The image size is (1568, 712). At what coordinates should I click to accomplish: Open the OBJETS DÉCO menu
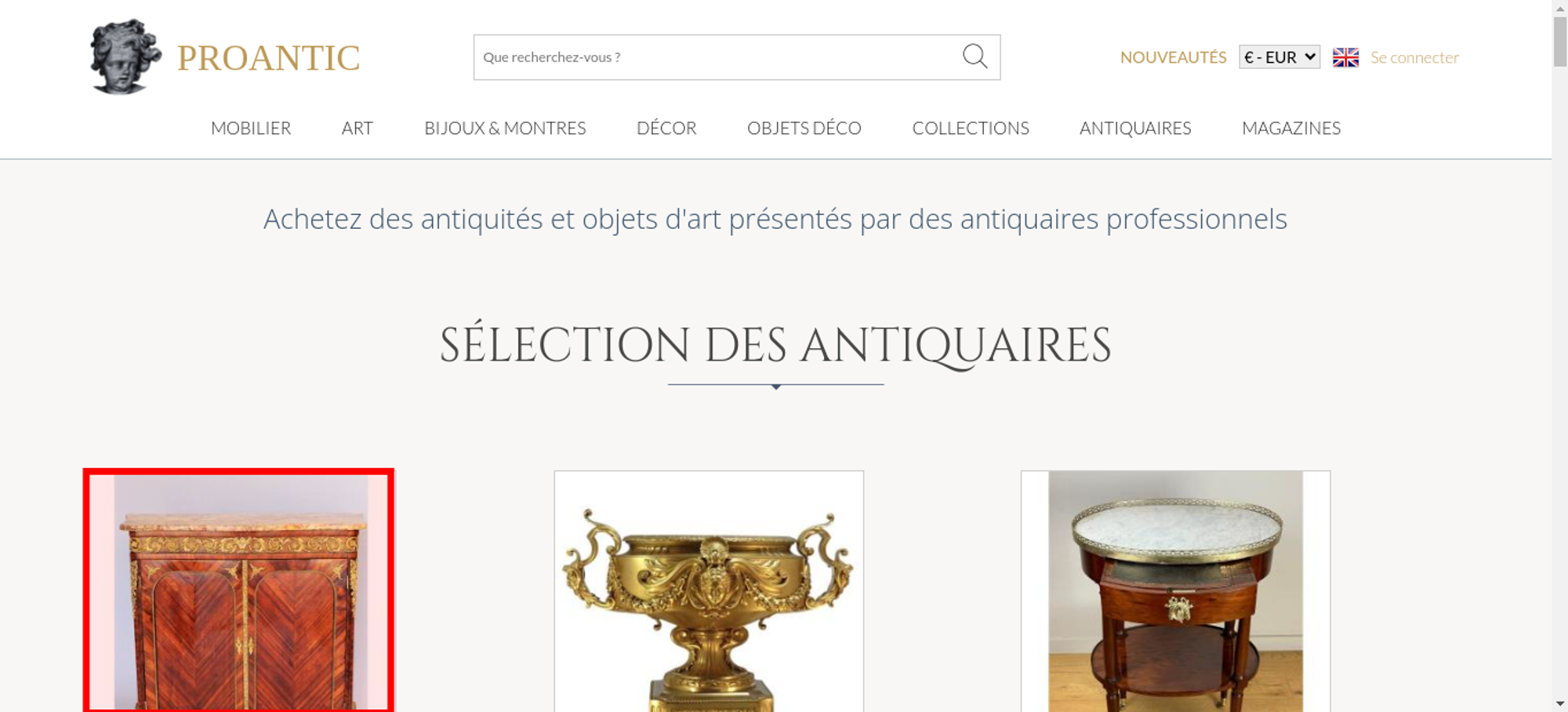(804, 128)
